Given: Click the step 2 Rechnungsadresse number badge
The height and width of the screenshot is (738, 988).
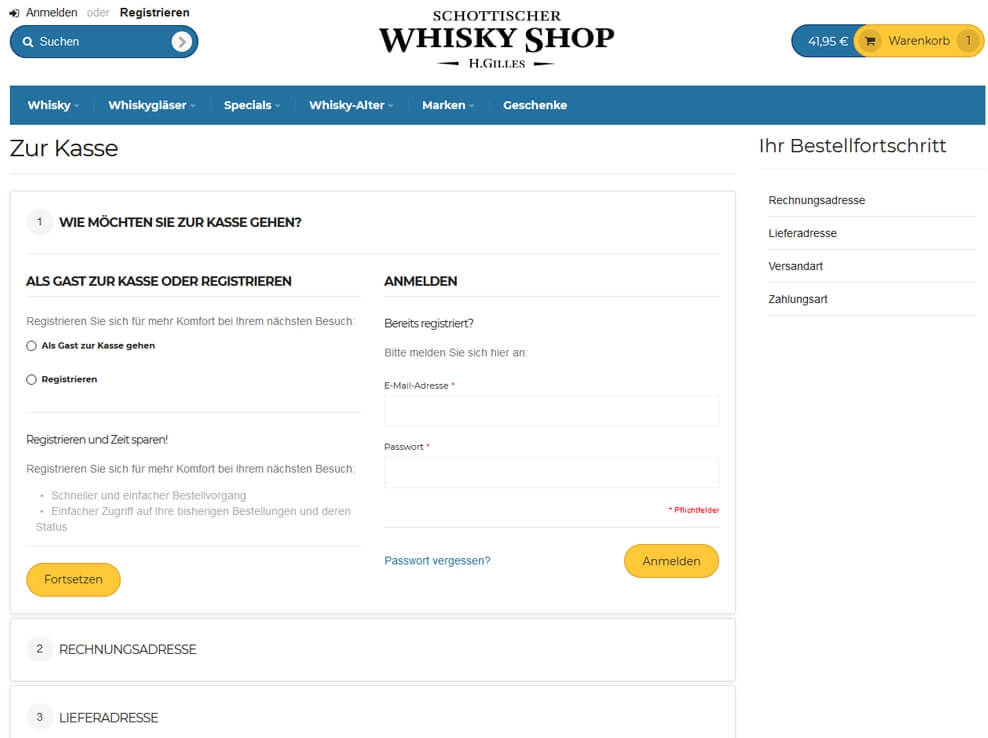Looking at the screenshot, I should pyautogui.click(x=40, y=649).
